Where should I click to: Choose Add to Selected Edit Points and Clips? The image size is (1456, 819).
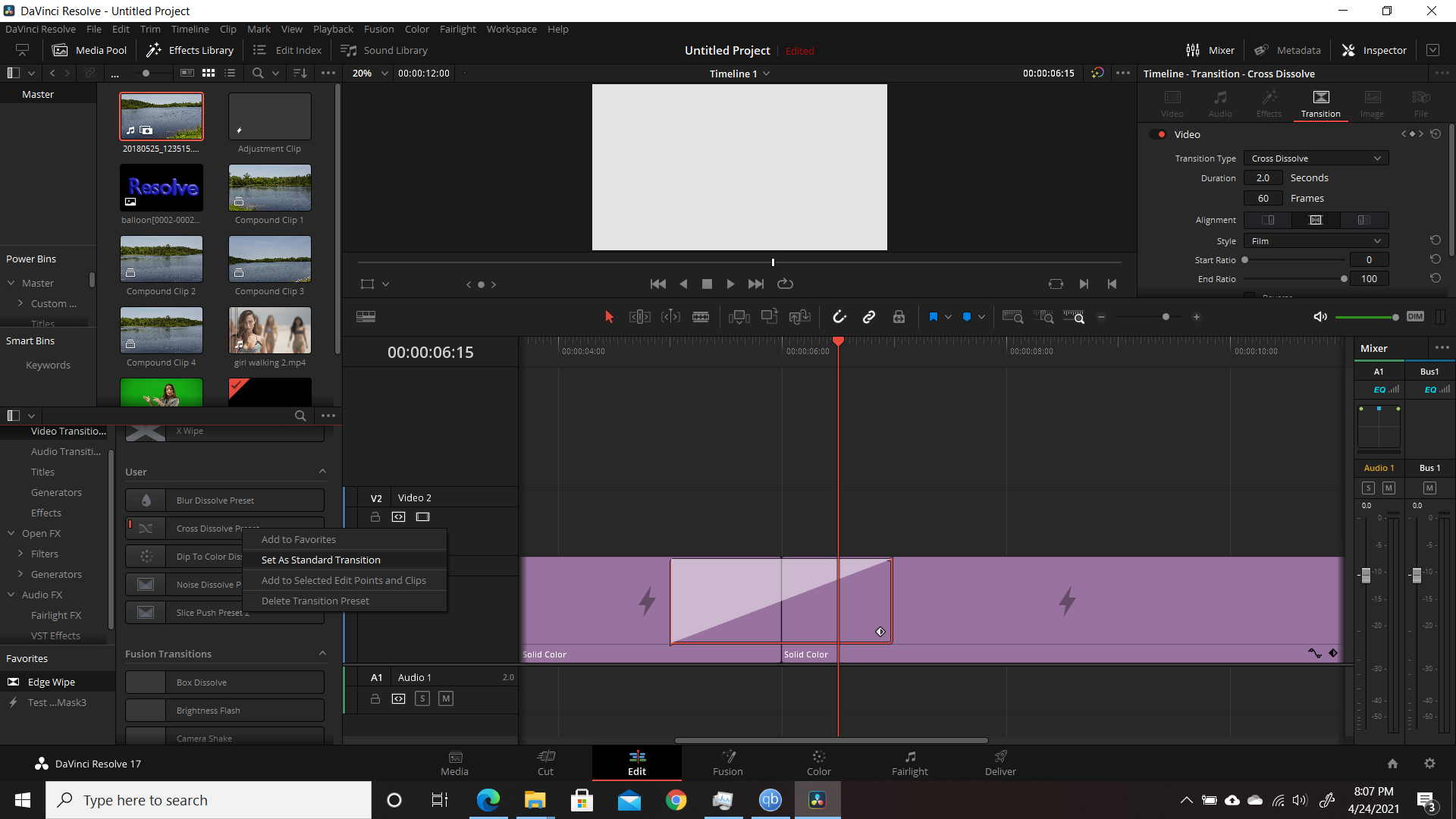(x=344, y=581)
